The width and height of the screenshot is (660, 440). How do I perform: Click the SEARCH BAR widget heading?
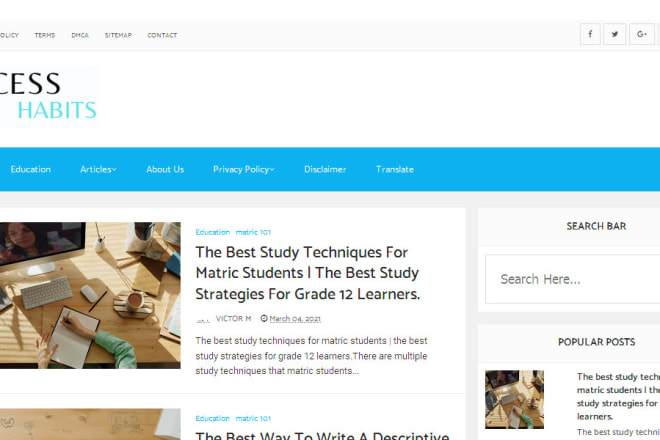[596, 226]
